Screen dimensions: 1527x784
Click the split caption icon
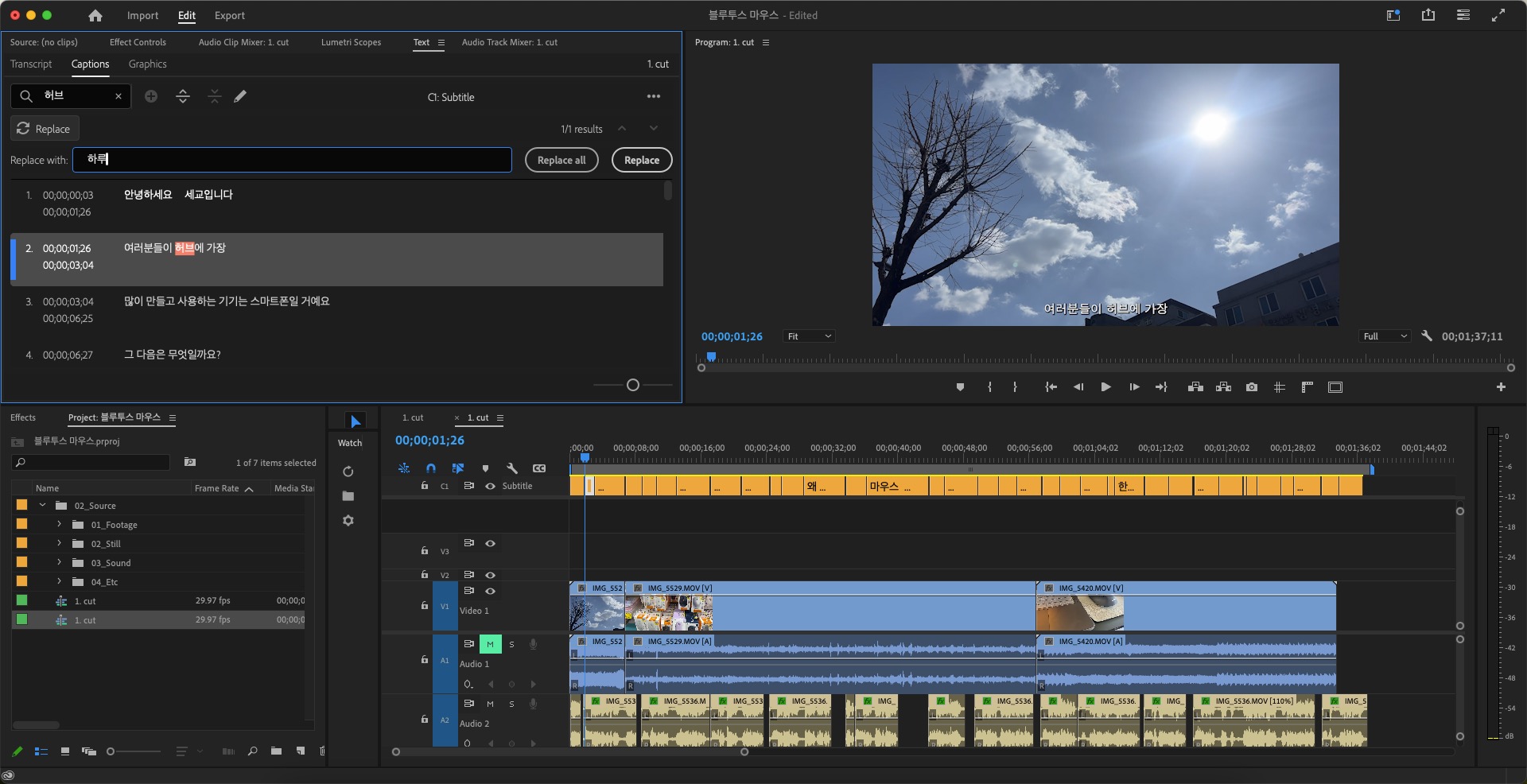point(183,96)
